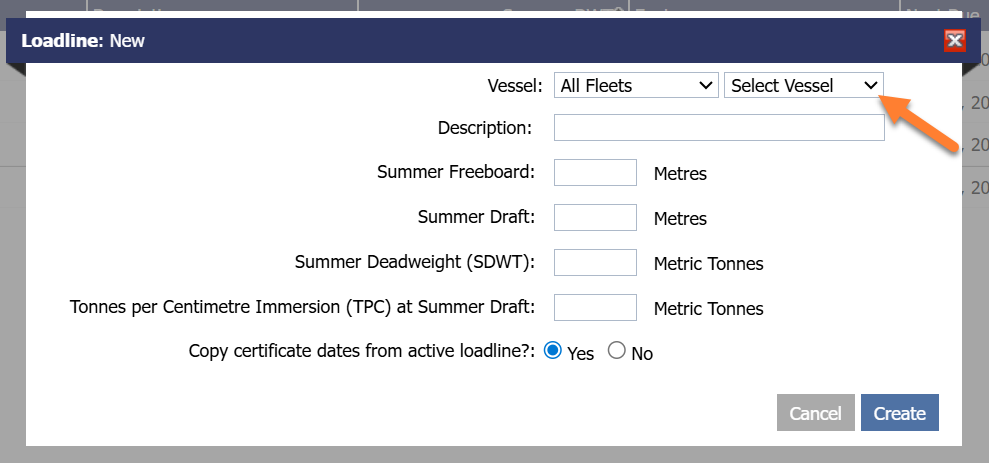This screenshot has width=989, height=463.
Task: Select the Summer Deadweight (SDWT) field
Action: coord(595,262)
